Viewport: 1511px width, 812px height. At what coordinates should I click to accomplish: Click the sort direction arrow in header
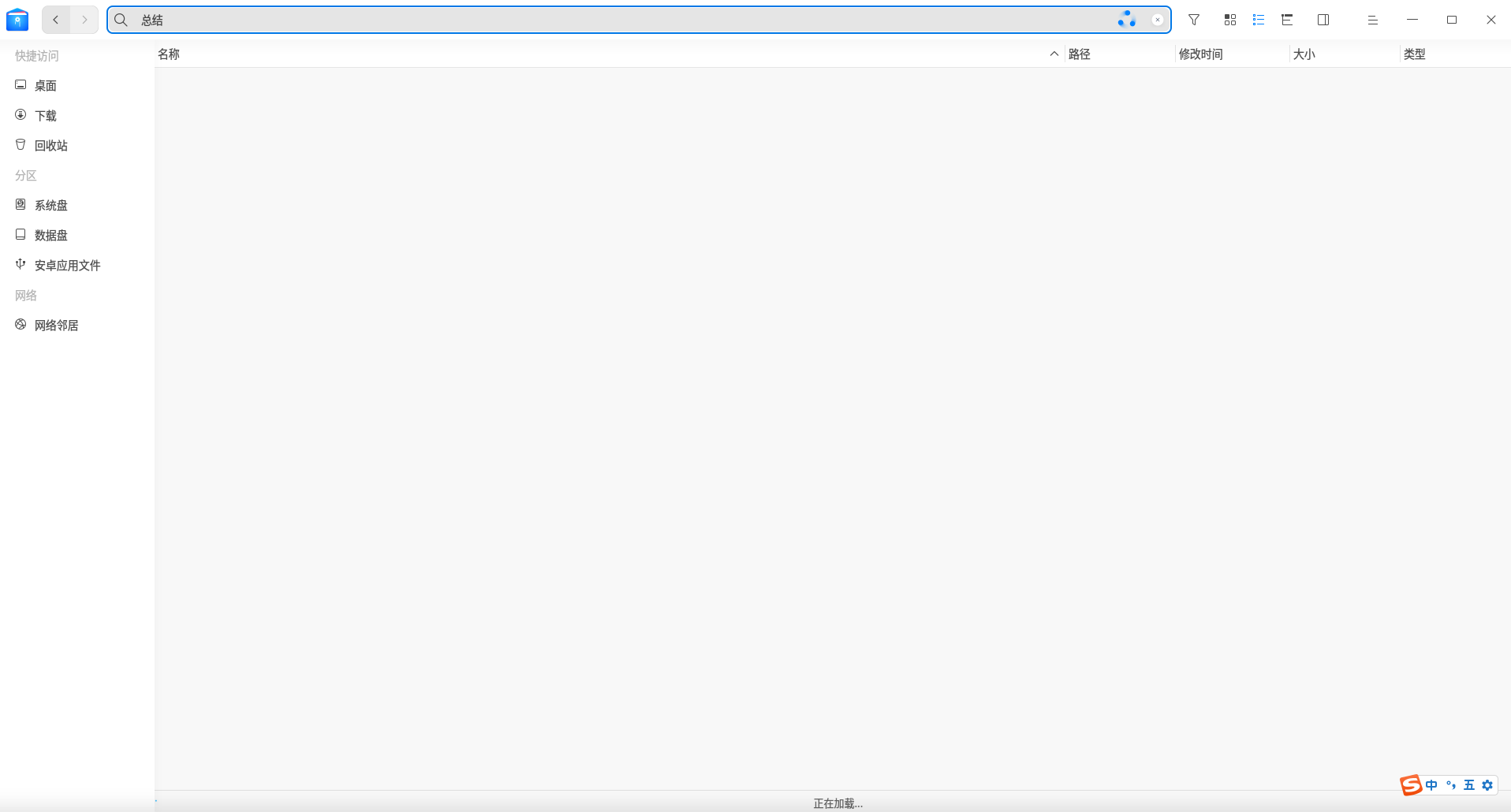point(1054,54)
